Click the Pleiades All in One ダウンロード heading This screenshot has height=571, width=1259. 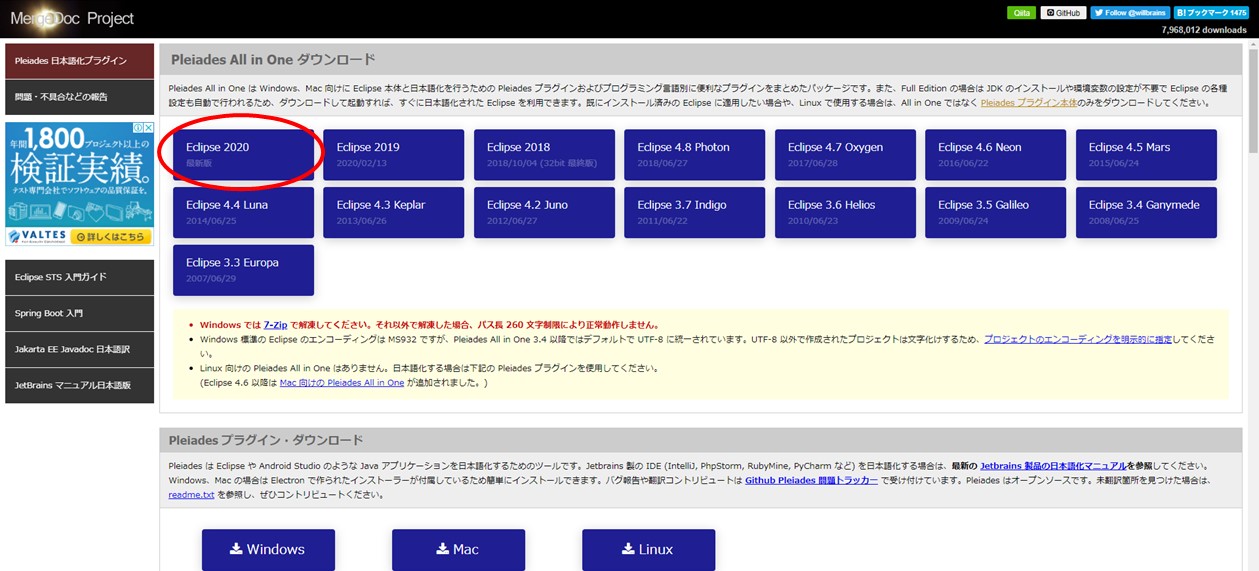273,59
